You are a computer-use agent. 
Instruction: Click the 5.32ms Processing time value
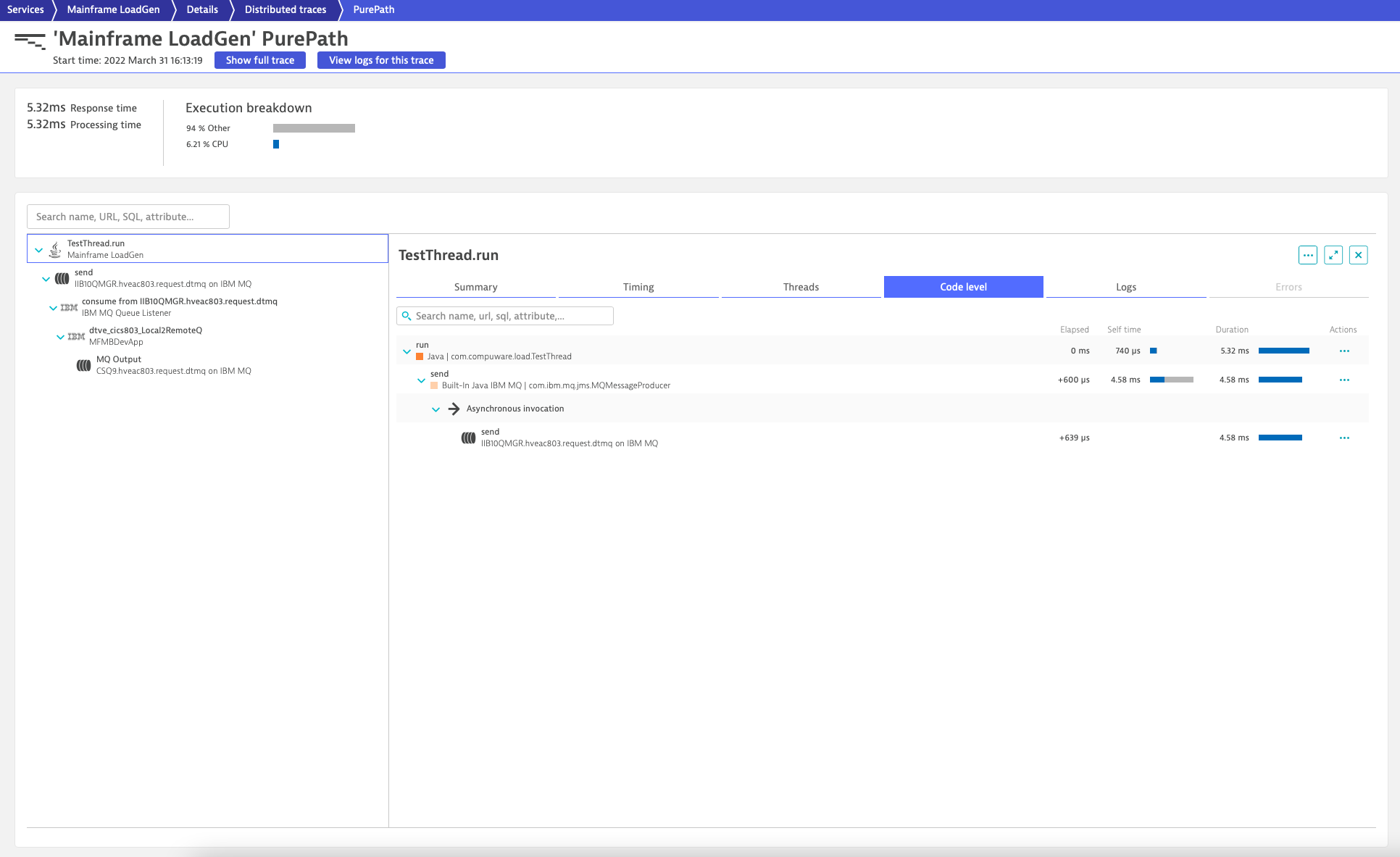click(x=46, y=124)
